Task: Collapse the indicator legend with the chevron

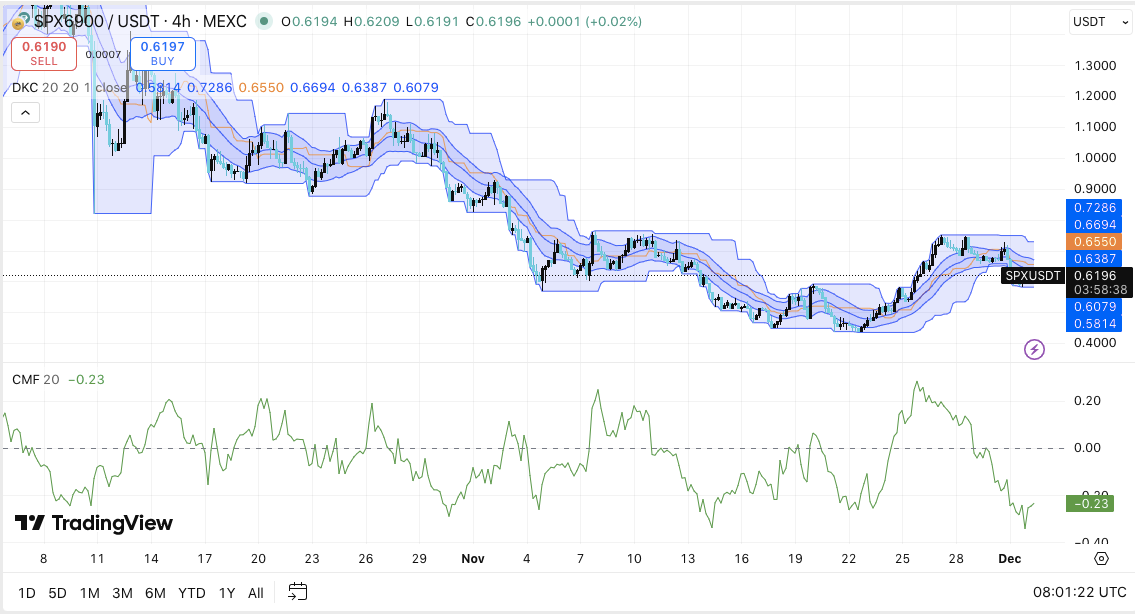Action: pyautogui.click(x=24, y=112)
